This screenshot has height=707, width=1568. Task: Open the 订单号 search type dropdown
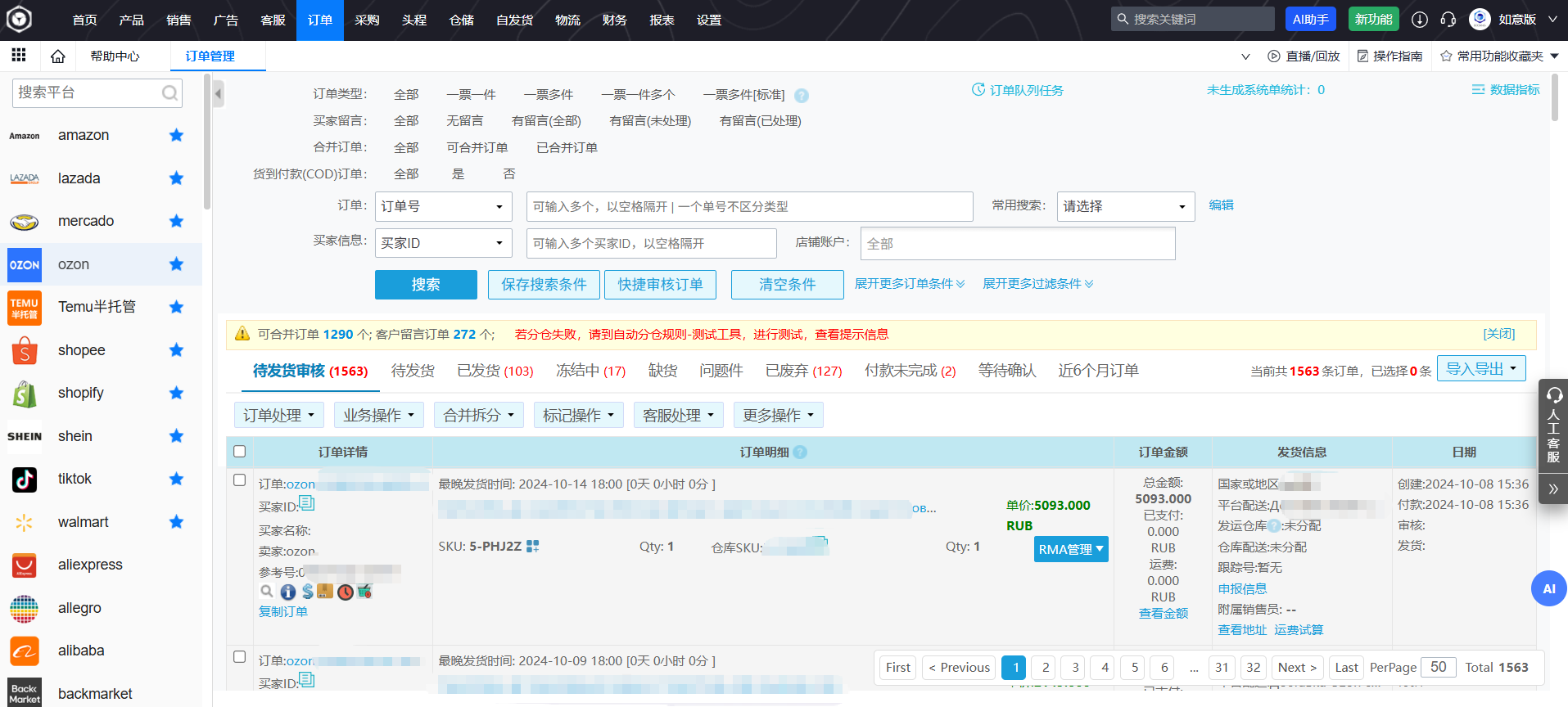coord(443,206)
